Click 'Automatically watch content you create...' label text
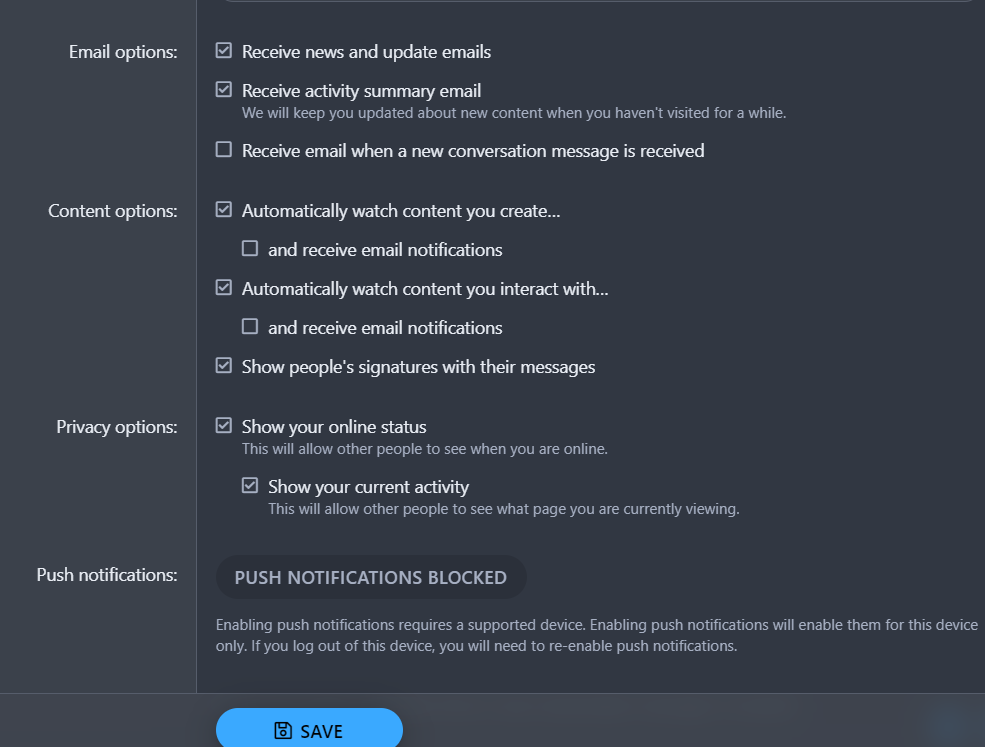The width and height of the screenshot is (985, 747). point(401,211)
